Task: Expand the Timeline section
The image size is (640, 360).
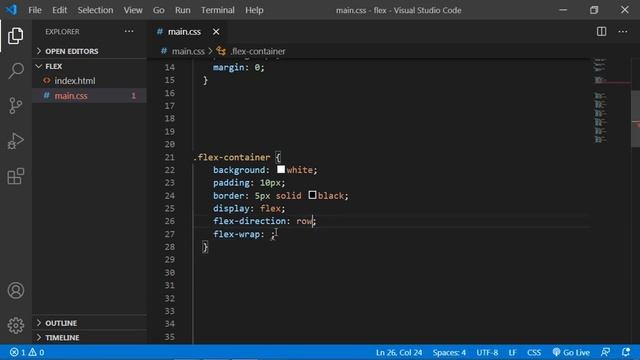Action: point(89,338)
